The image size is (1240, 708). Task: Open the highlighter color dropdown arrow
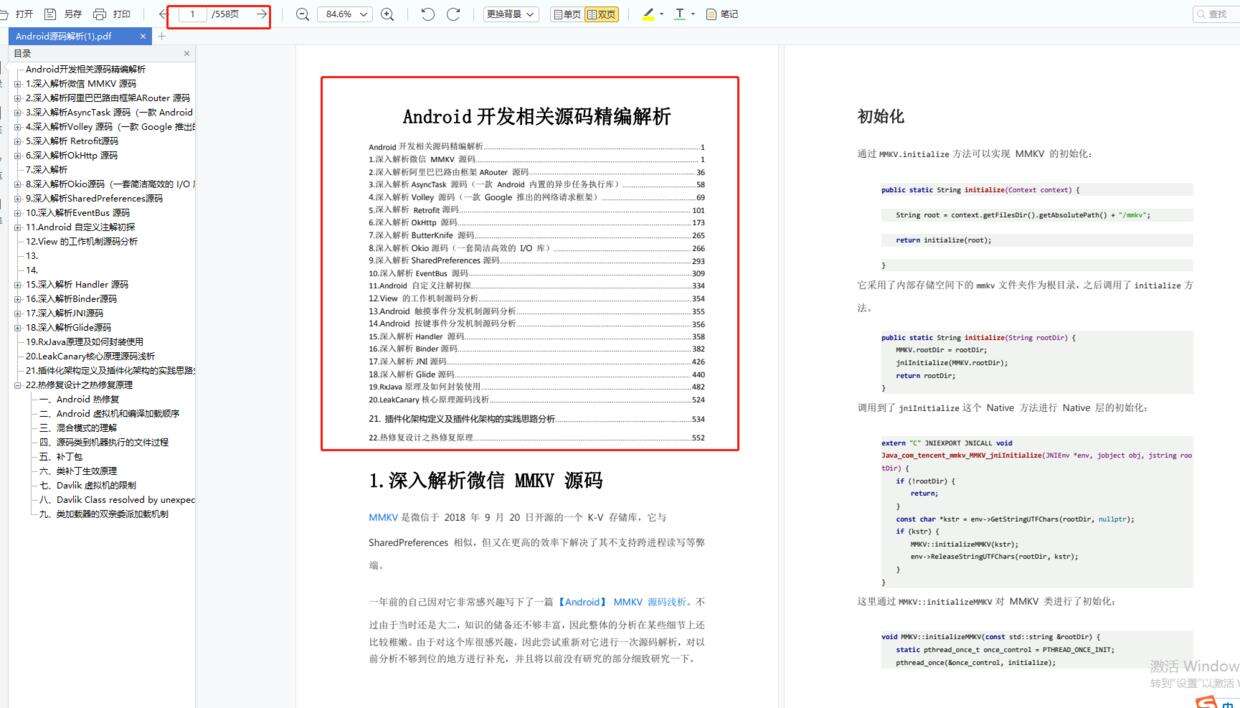point(661,15)
